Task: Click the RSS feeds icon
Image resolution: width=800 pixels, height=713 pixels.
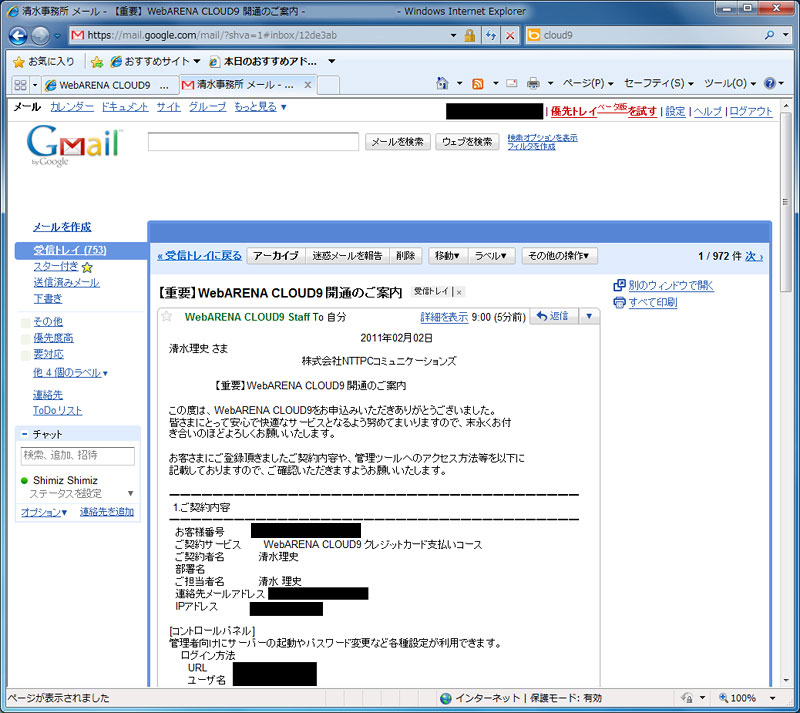Action: (x=478, y=84)
